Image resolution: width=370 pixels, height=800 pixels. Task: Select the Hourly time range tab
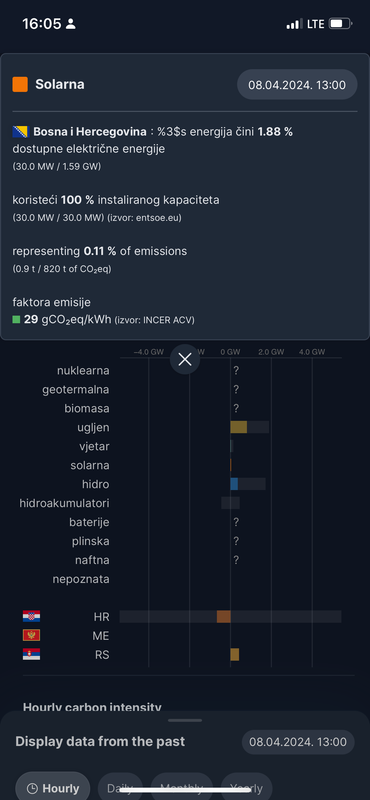click(53, 786)
